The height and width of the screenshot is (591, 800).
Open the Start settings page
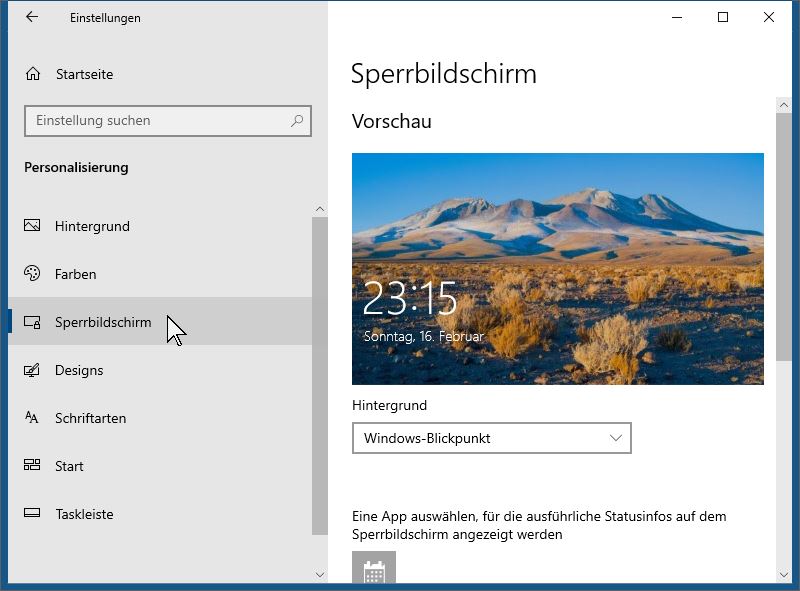pyautogui.click(x=160, y=466)
